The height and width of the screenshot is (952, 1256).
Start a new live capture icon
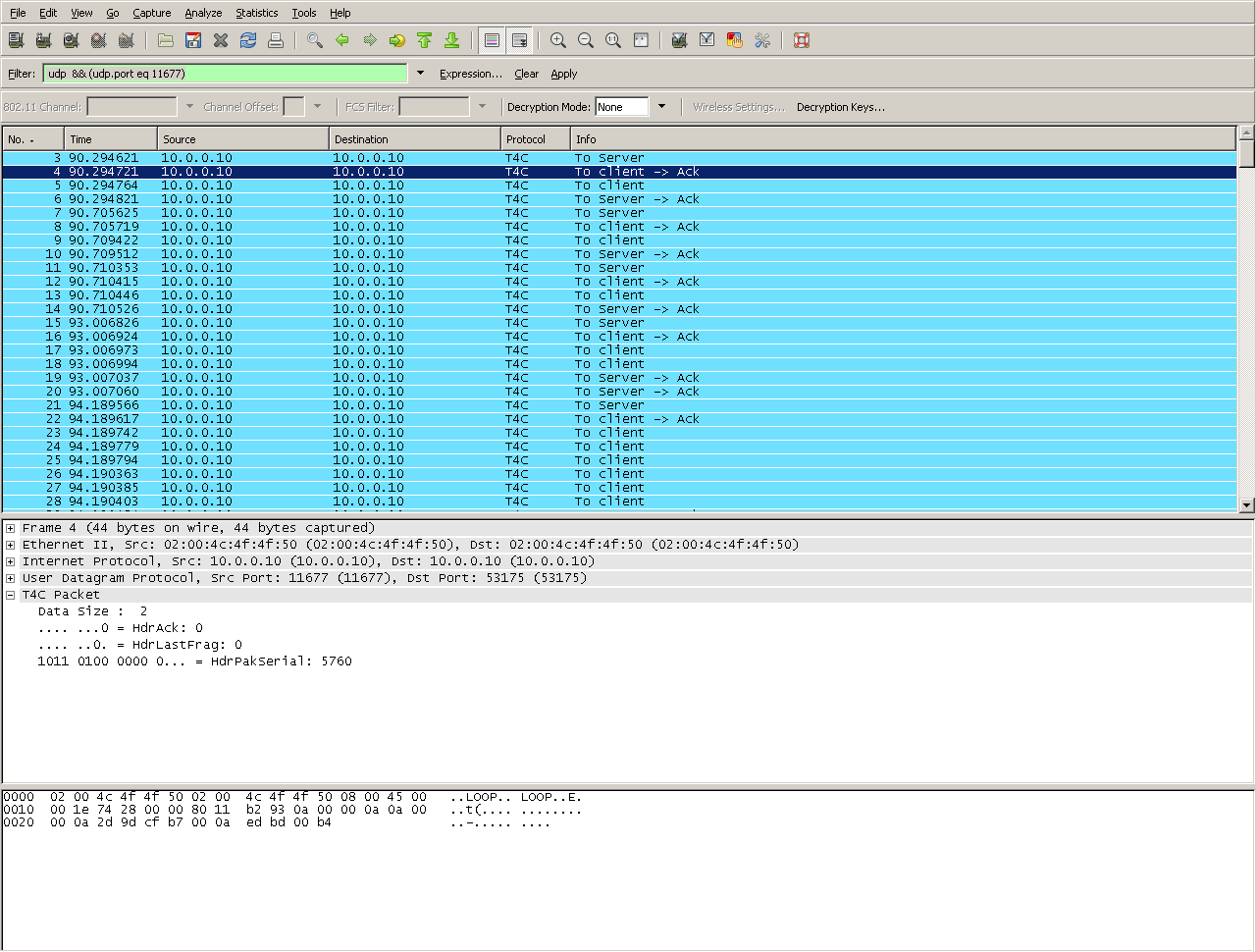click(x=71, y=40)
